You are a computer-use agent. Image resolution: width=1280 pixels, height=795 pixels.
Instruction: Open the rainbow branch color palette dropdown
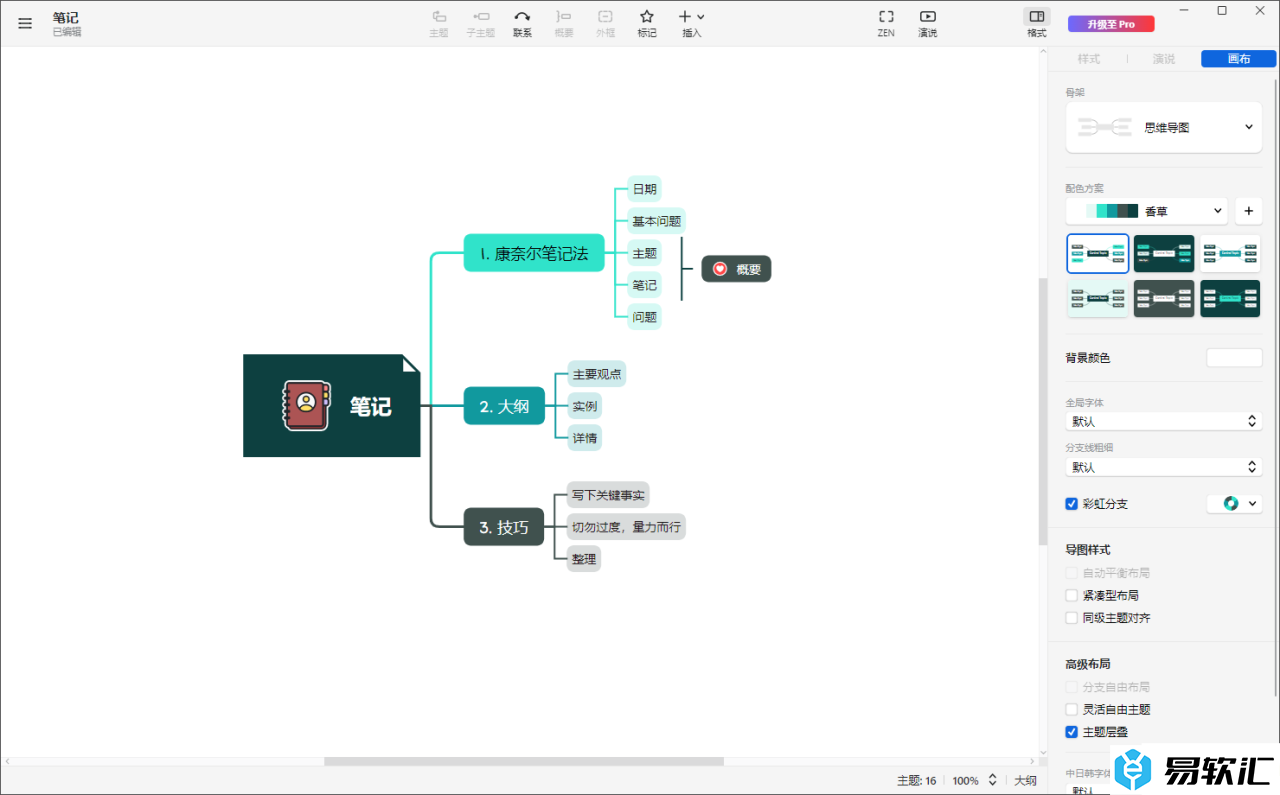click(1234, 504)
